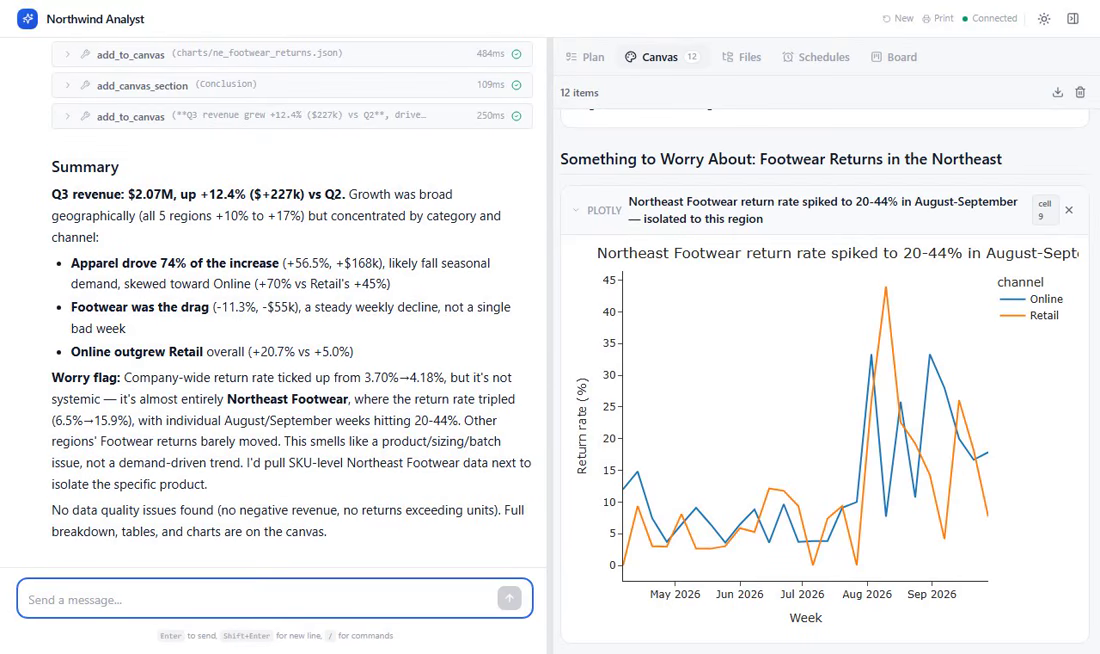Click 'Apparel drove 74% of the increase'

[x=175, y=263]
